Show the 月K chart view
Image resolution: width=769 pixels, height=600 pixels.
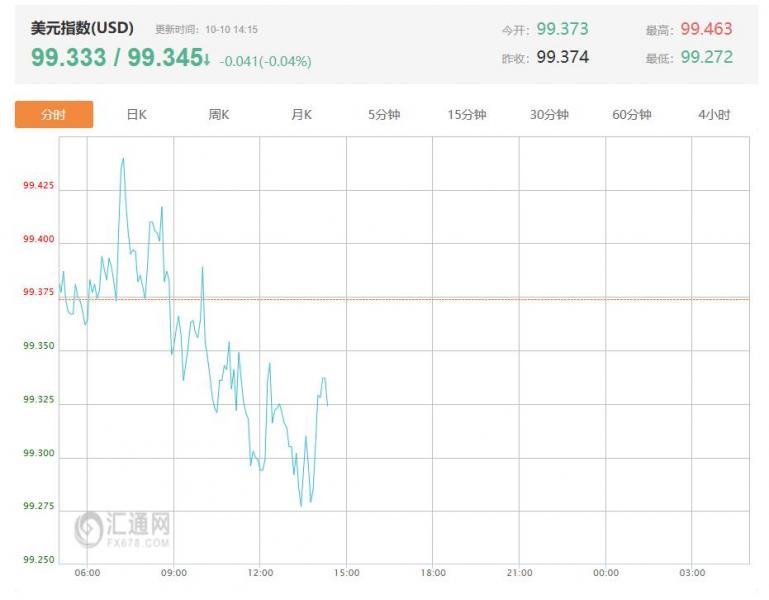click(301, 115)
